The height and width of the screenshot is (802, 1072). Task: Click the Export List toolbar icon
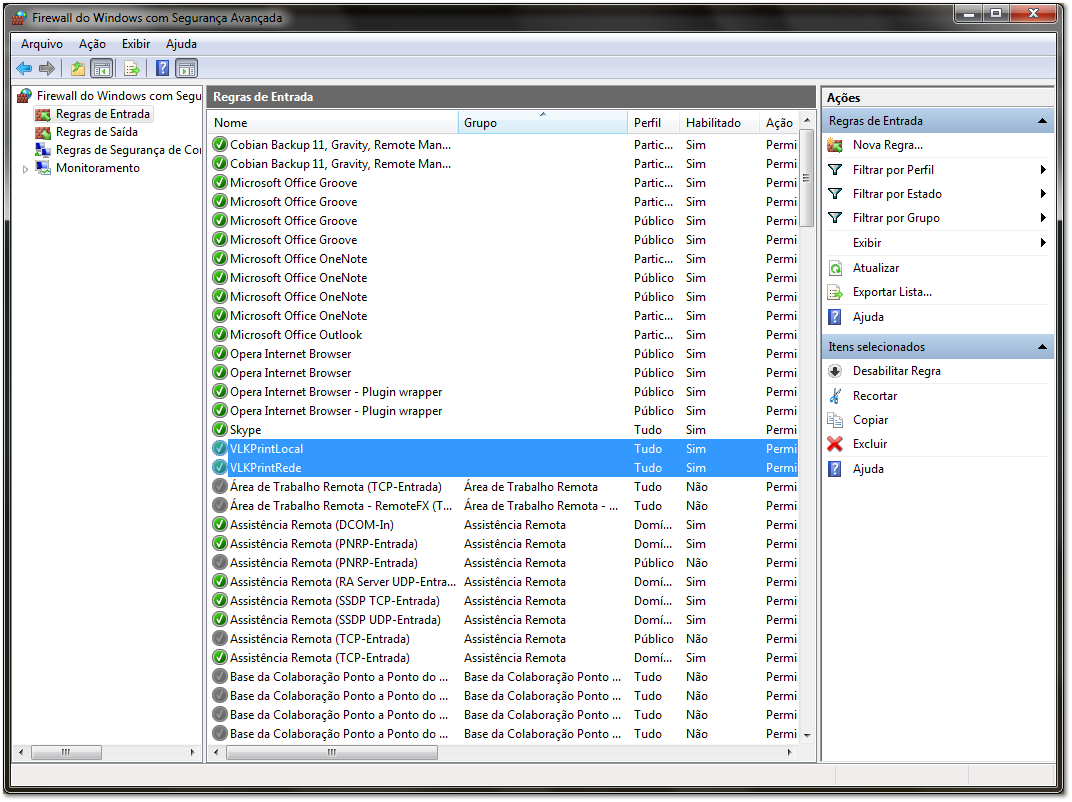(132, 68)
